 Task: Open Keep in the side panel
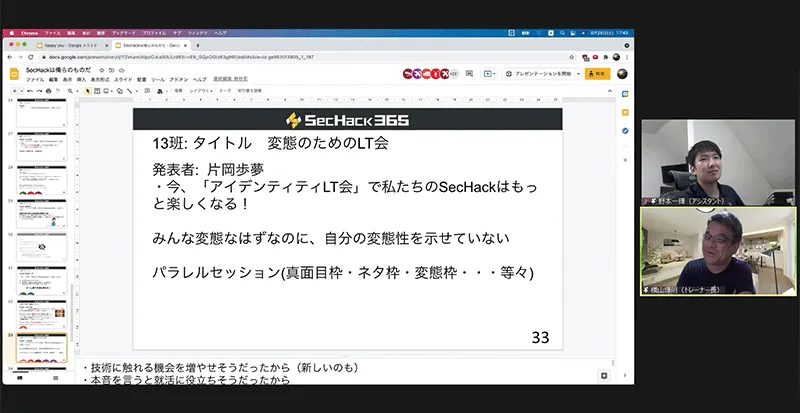(625, 112)
